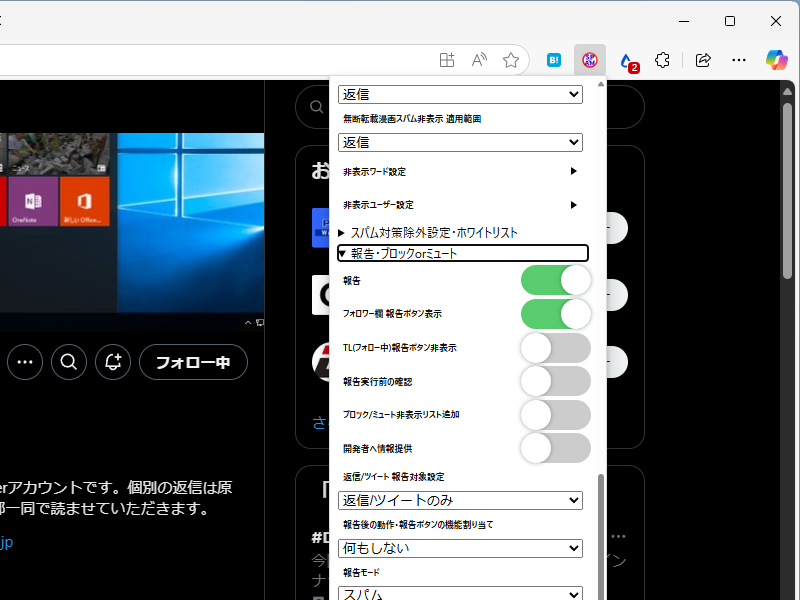Turn off the 報告 toggle
Viewport: 800px width, 600px height.
pyautogui.click(x=556, y=280)
